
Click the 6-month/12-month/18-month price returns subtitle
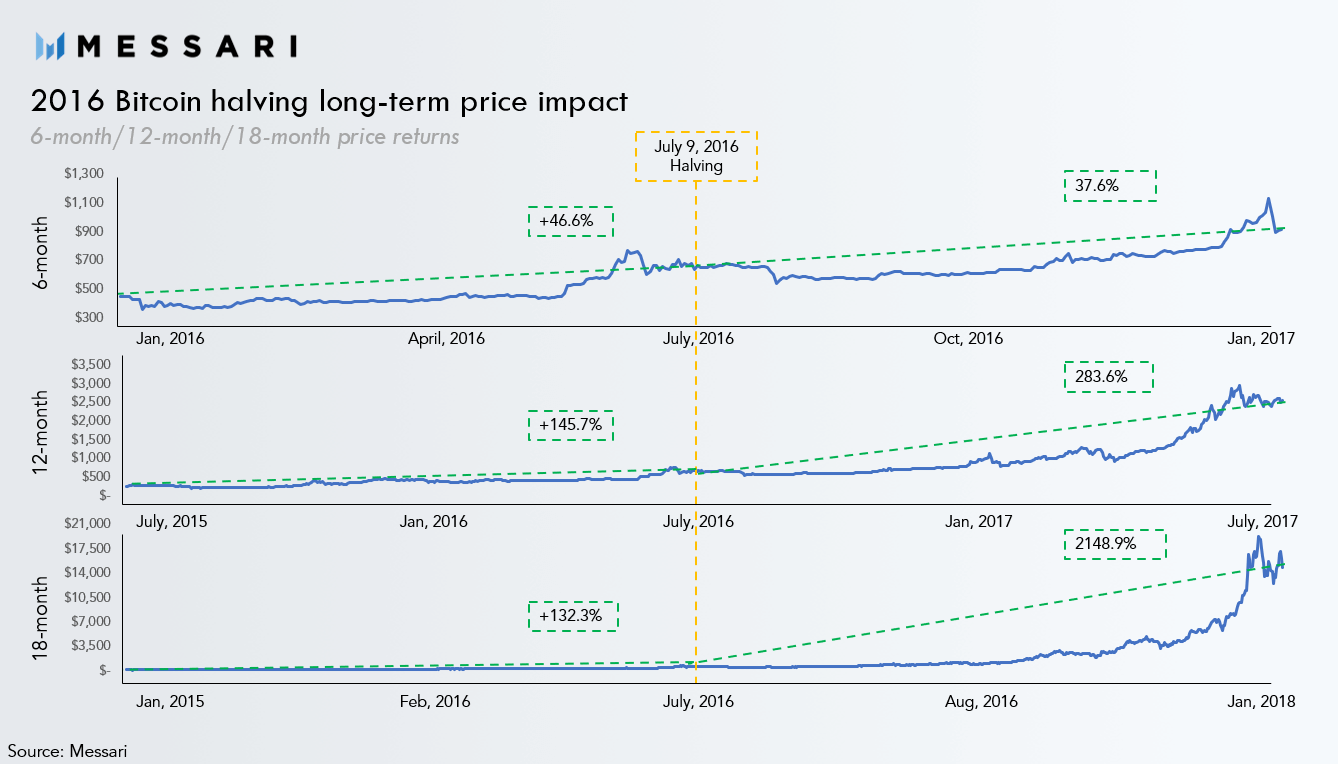(246, 135)
